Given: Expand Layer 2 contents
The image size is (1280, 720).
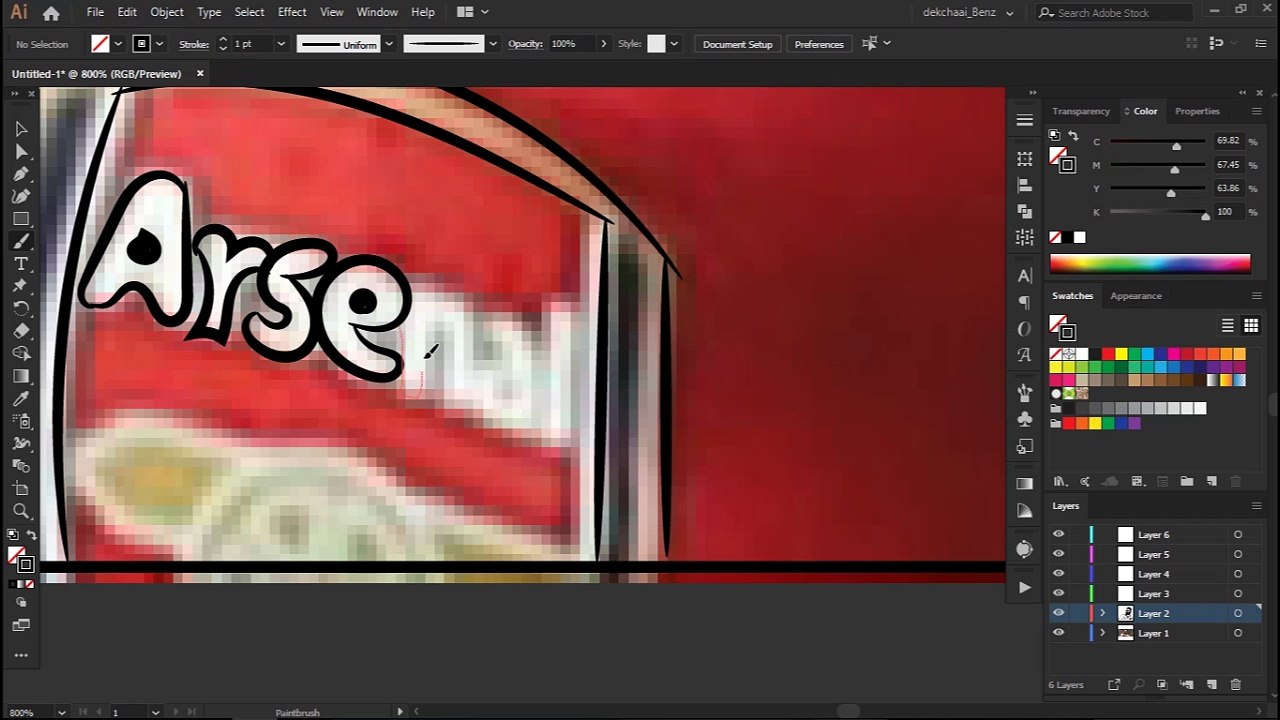Looking at the screenshot, I should [1102, 613].
